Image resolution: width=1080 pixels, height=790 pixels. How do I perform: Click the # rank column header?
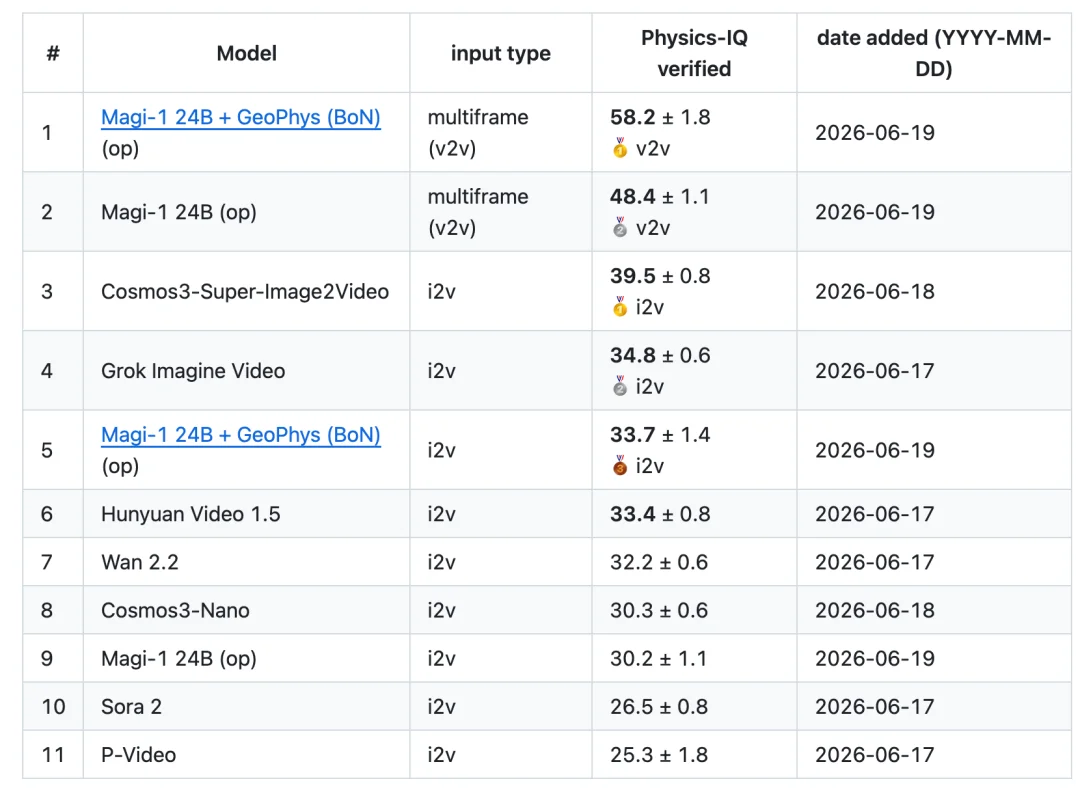(x=53, y=53)
